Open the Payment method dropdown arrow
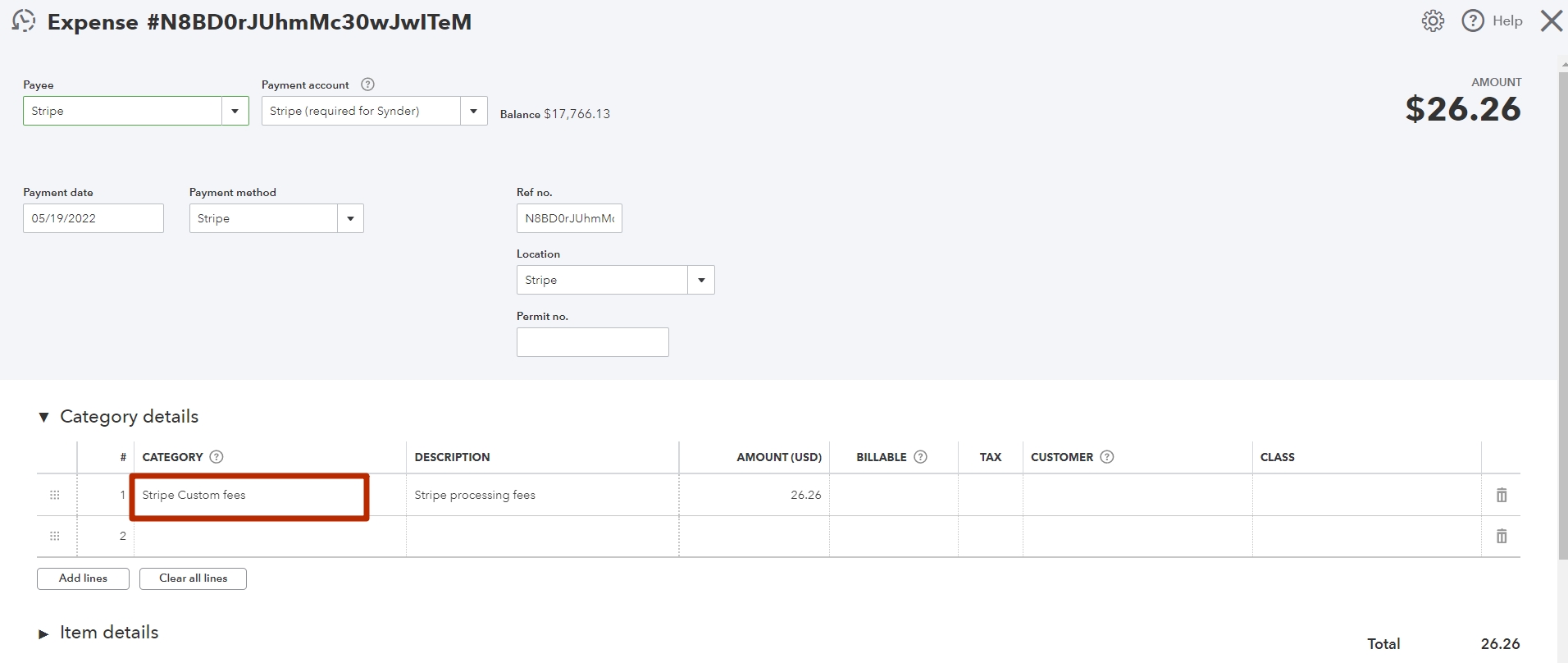Viewport: 1568px width, 663px height. [x=351, y=218]
